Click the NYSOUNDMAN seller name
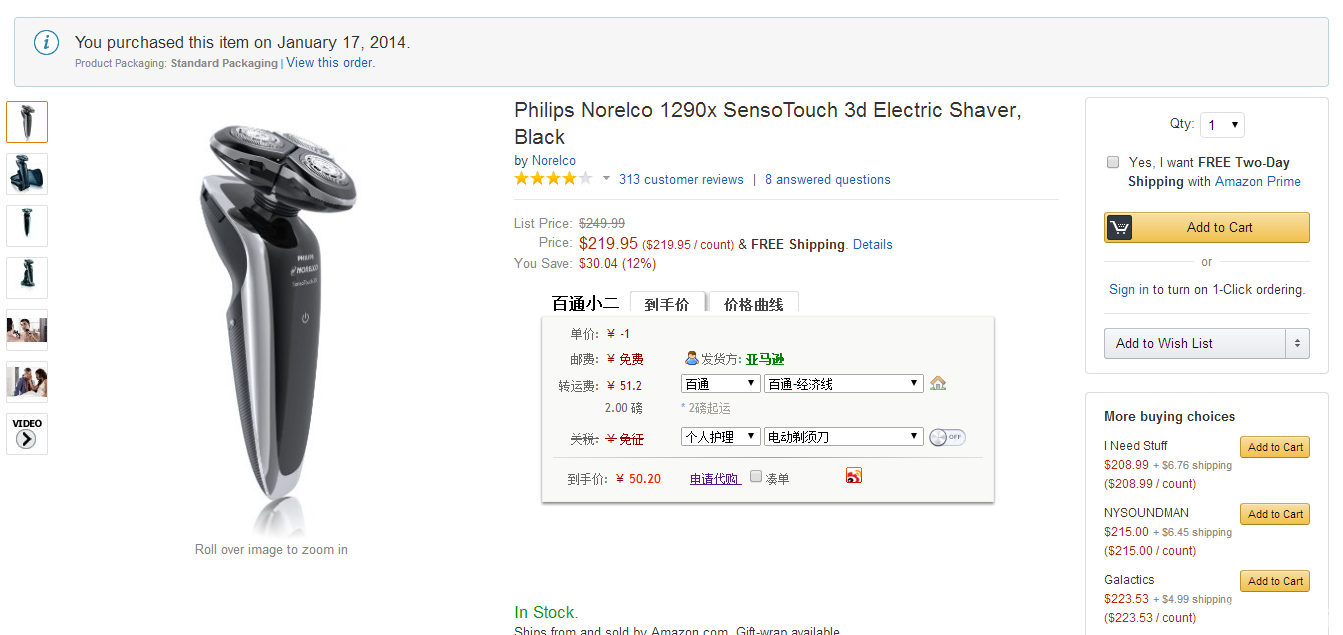 pos(1146,513)
